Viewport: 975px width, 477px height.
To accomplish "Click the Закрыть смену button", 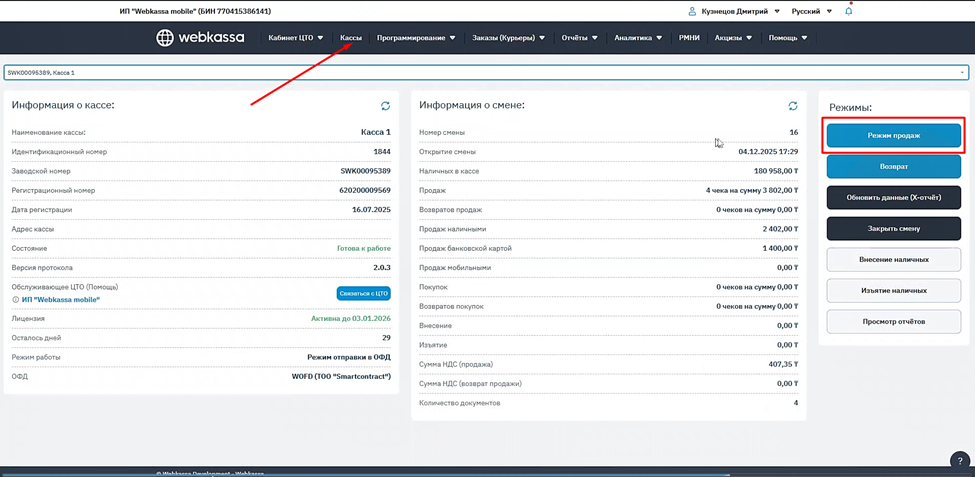I will point(894,228).
